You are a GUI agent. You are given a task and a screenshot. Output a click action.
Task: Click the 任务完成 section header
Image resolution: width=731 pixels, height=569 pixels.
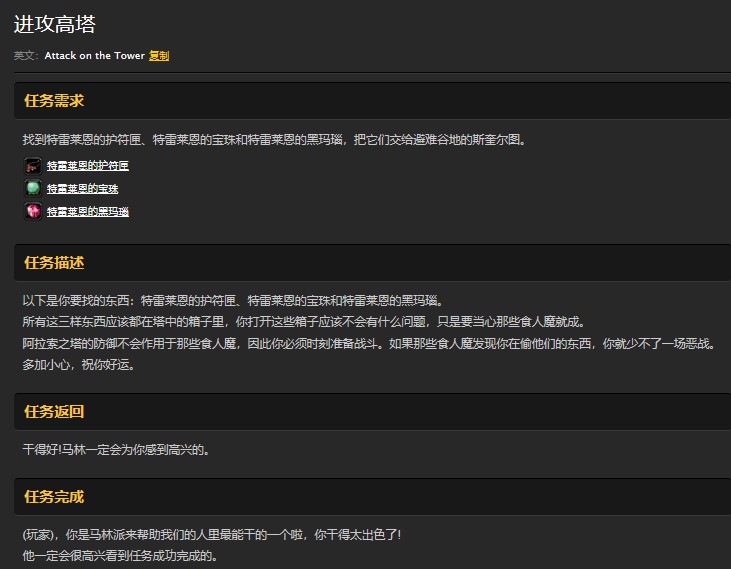(x=54, y=497)
